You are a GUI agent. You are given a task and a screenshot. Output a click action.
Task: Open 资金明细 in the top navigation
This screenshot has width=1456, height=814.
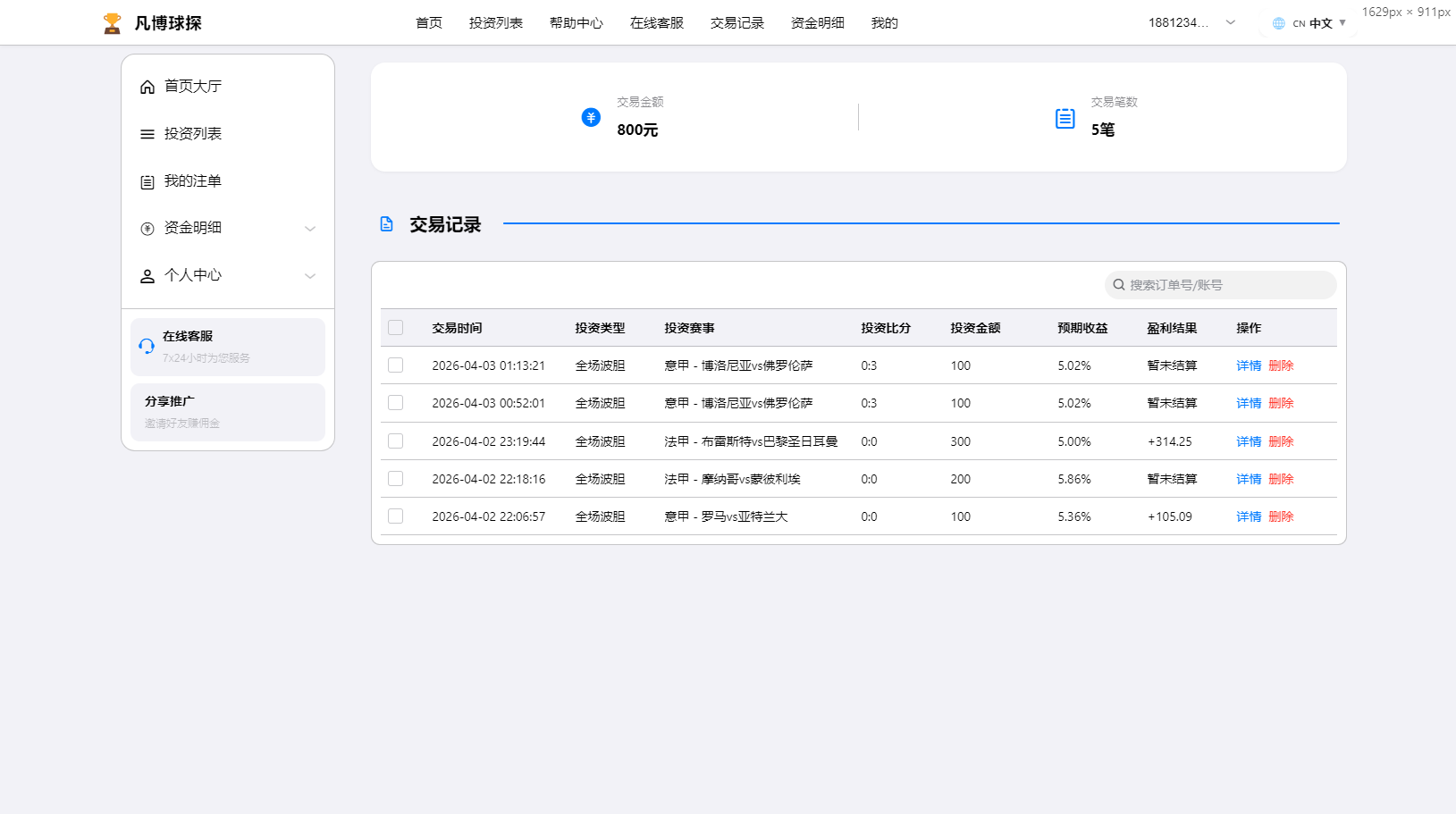(818, 23)
